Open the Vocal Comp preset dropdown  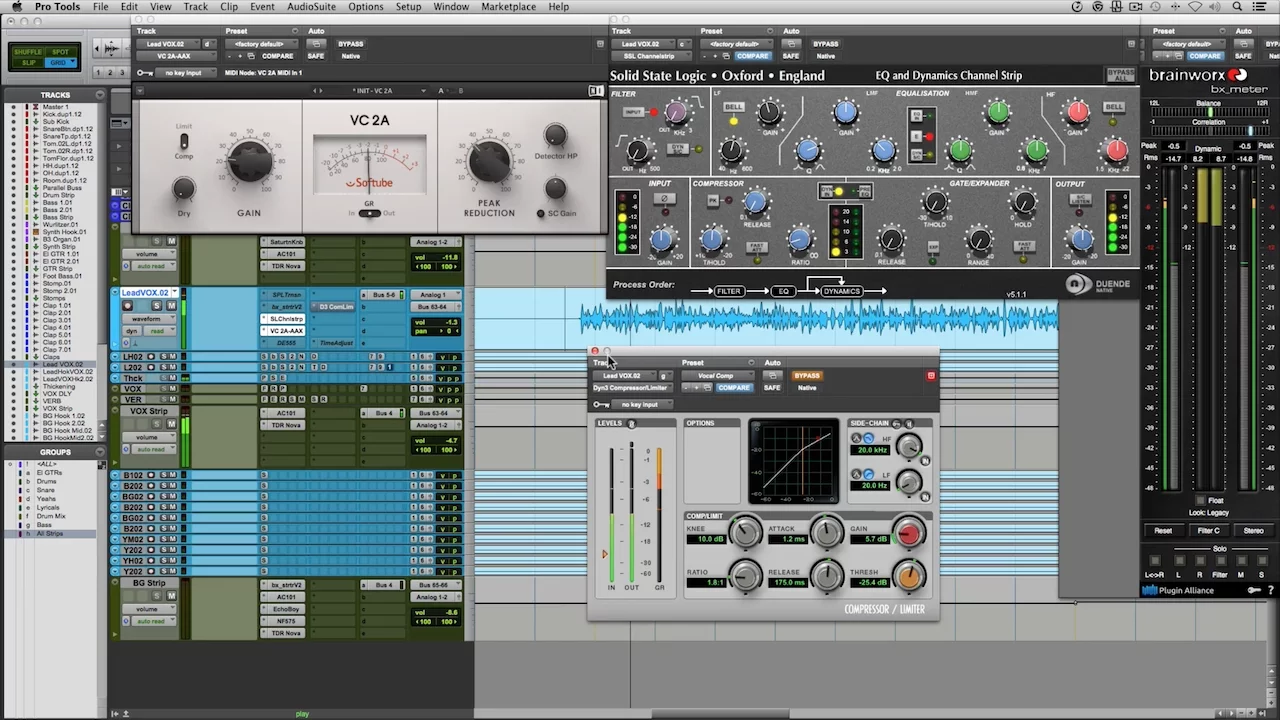[716, 376]
